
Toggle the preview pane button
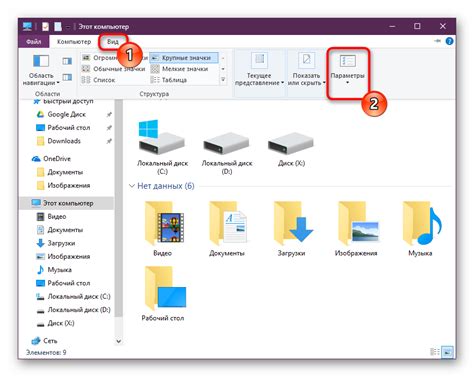pyautogui.click(x=67, y=61)
